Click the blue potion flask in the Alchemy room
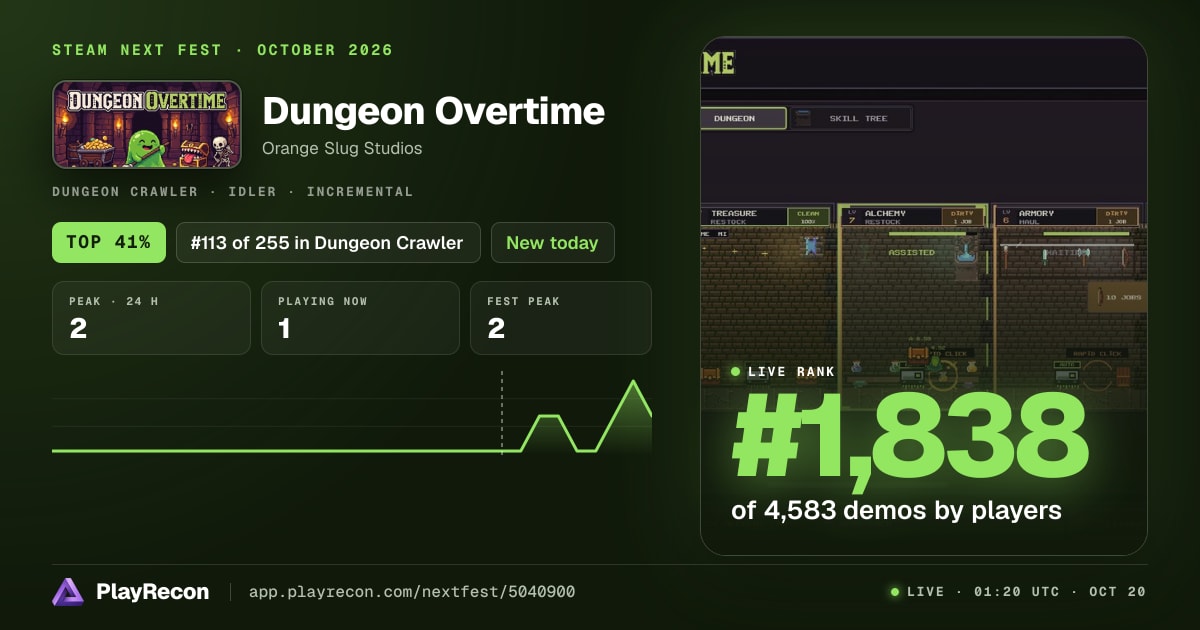The image size is (1200, 630). click(965, 251)
